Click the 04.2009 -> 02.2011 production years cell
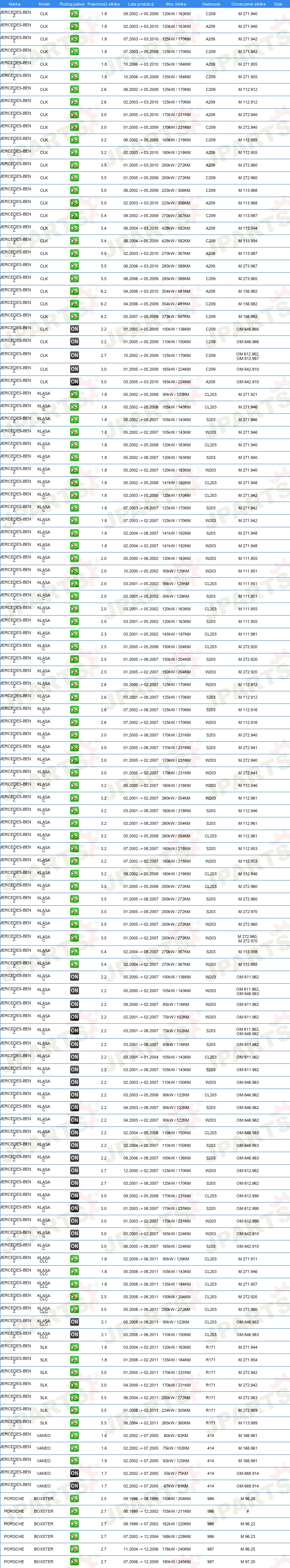This screenshot has width=290, height=1568. (141, 1385)
